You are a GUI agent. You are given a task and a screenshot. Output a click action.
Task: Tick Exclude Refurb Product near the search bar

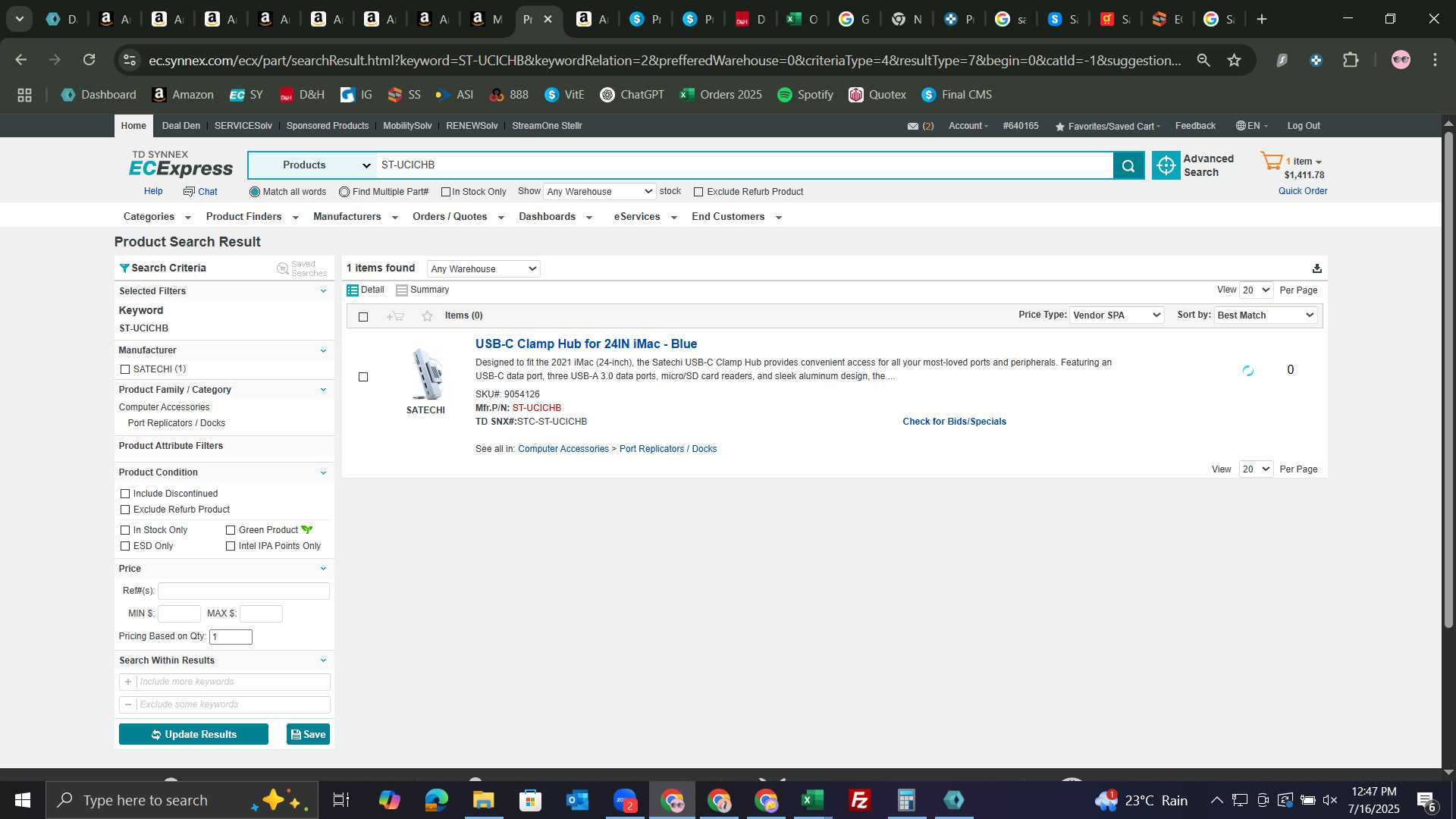(x=698, y=193)
